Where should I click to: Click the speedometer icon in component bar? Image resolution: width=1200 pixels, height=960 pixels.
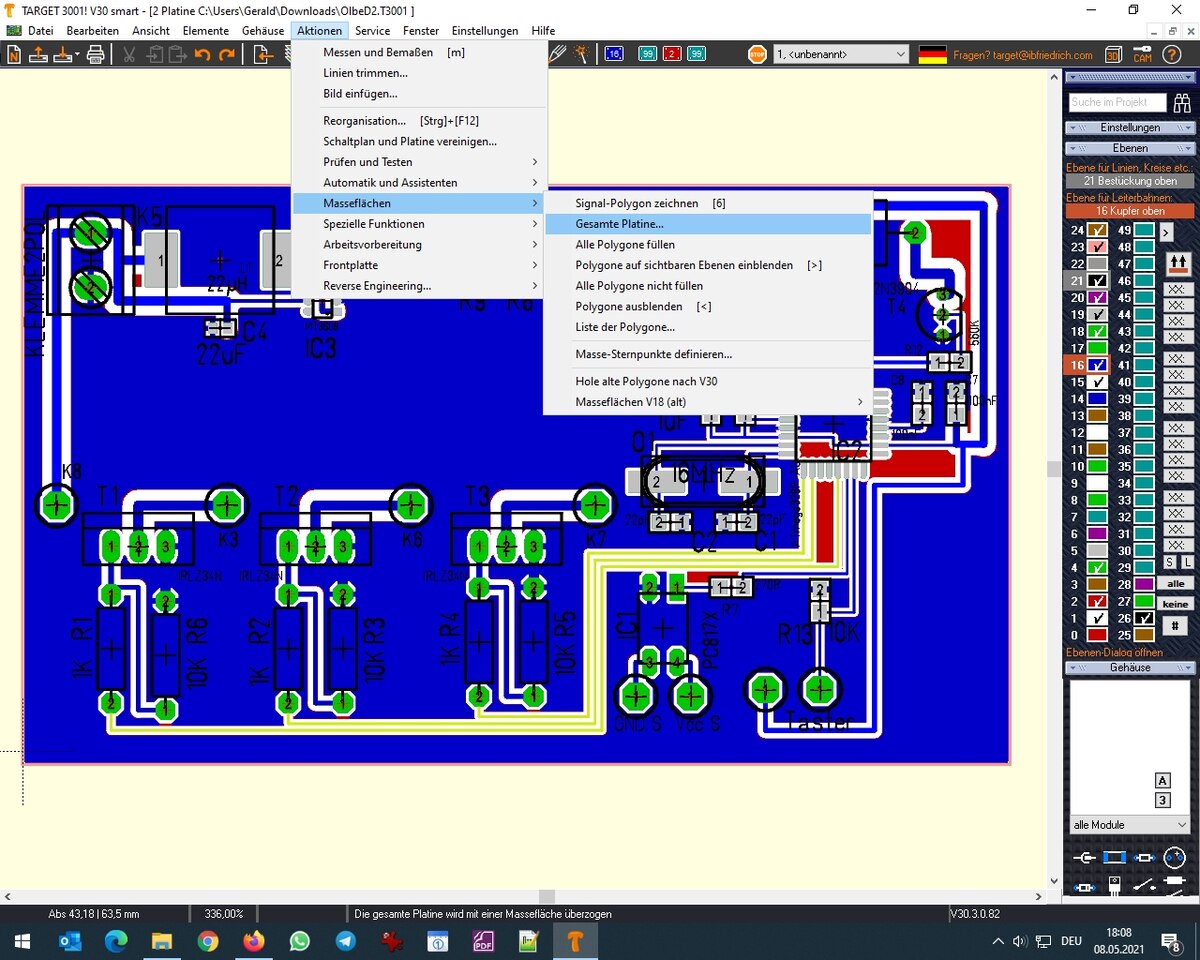[x=1175, y=857]
